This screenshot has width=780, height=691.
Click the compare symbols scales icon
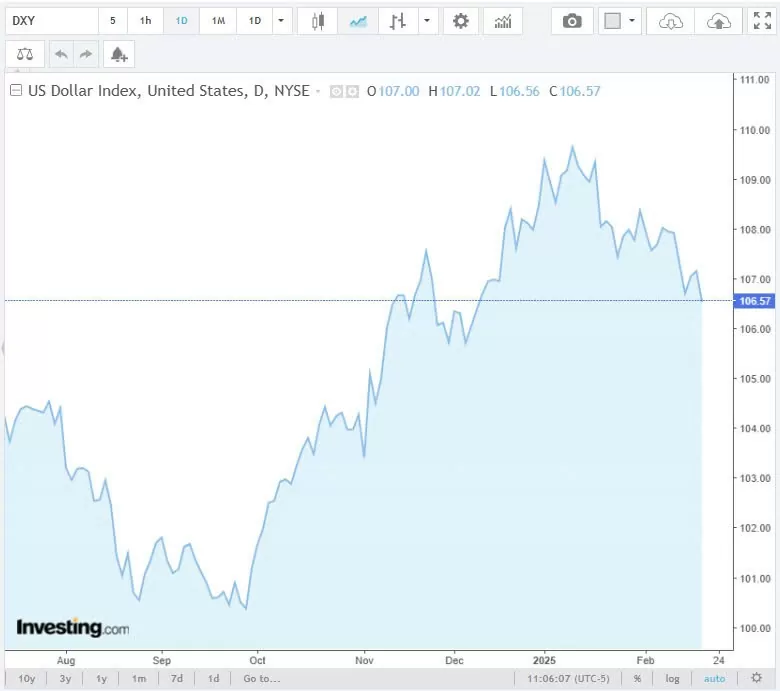pos(24,55)
